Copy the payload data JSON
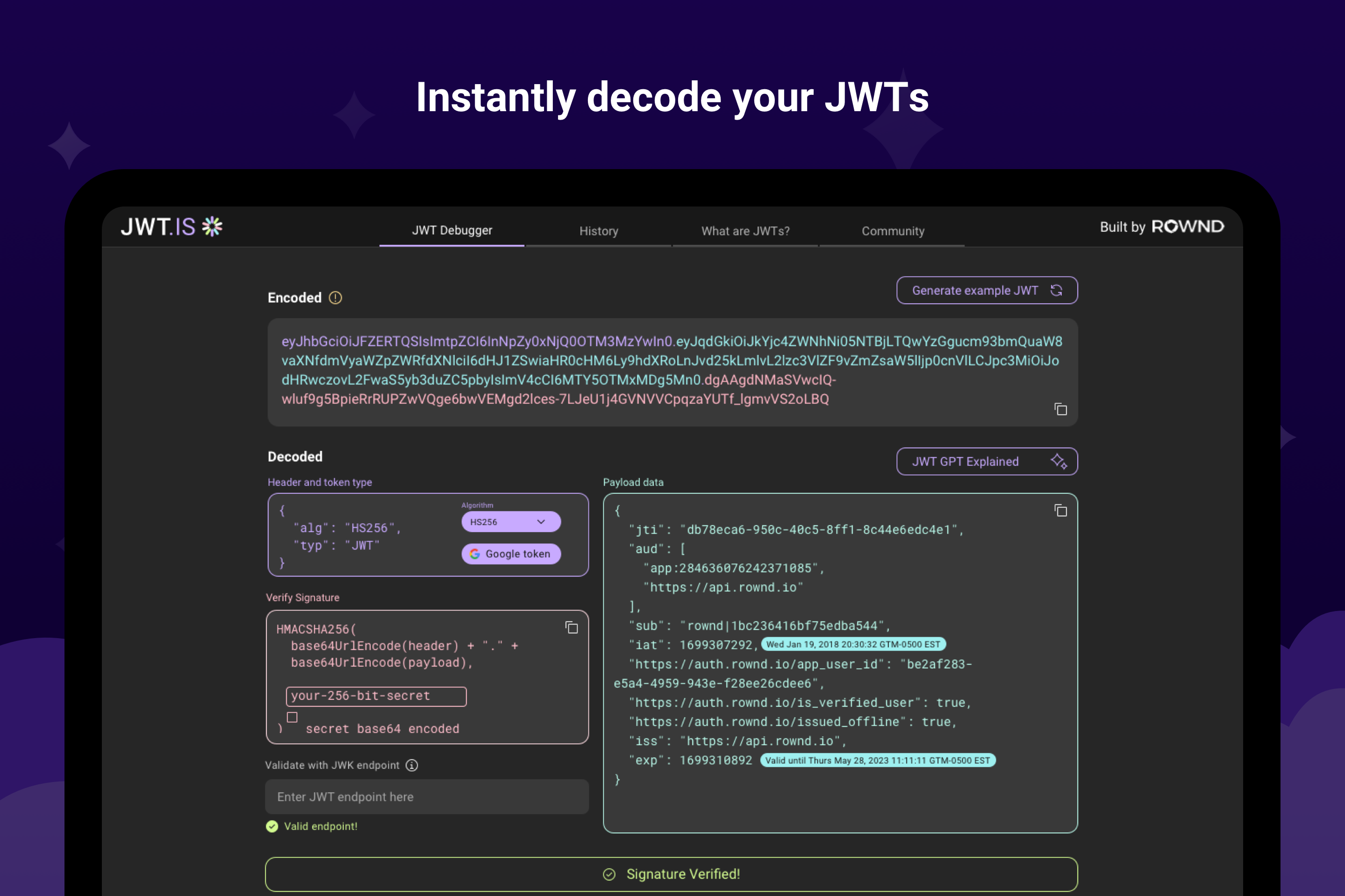This screenshot has width=1345, height=896. pyautogui.click(x=1060, y=510)
